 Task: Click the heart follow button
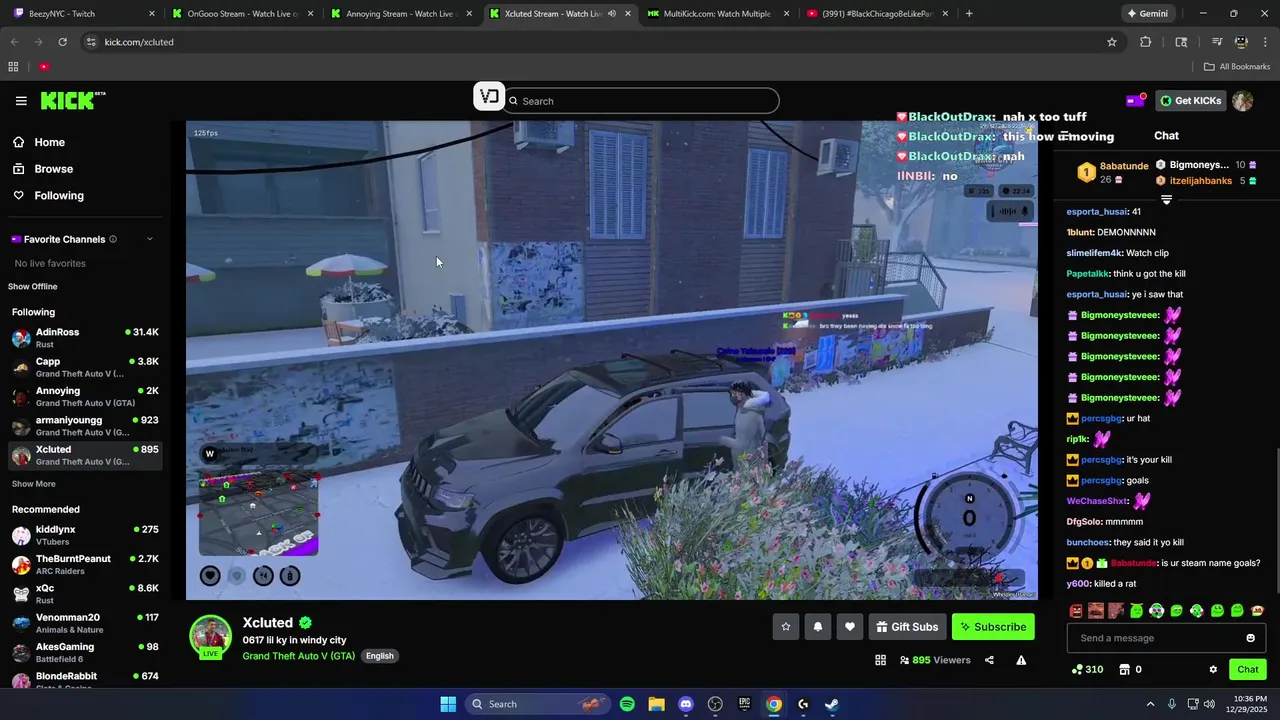pos(850,627)
